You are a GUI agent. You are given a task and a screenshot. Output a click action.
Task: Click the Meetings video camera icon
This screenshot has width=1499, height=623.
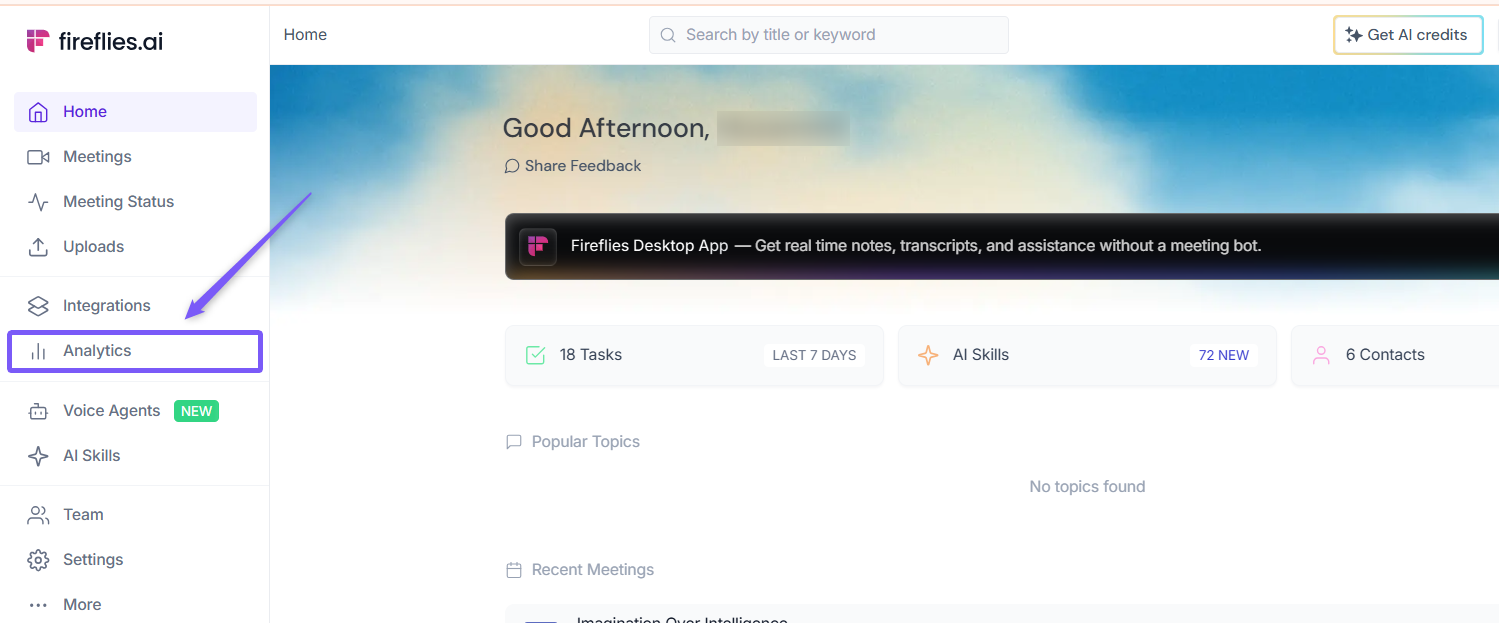(x=38, y=157)
